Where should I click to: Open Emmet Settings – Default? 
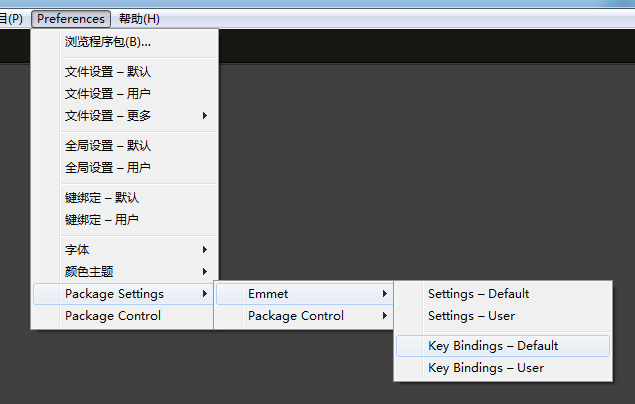pyautogui.click(x=478, y=294)
